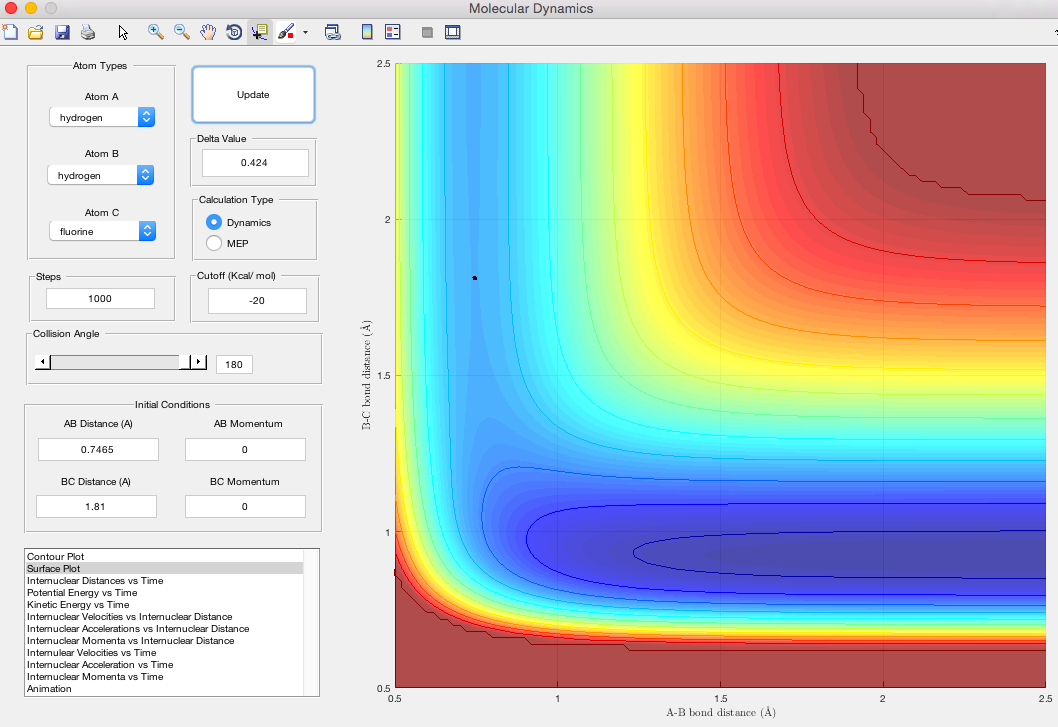Choose Contour Plot from the plot list
Viewport: 1058px width, 727px height.
pyautogui.click(x=55, y=556)
